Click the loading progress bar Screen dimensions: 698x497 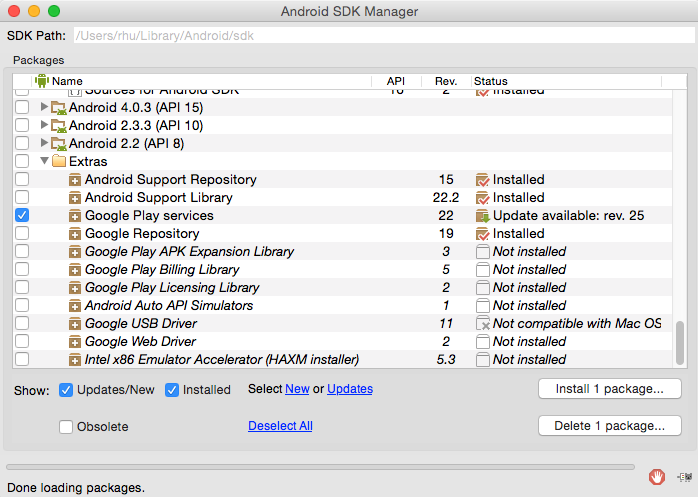click(x=320, y=467)
